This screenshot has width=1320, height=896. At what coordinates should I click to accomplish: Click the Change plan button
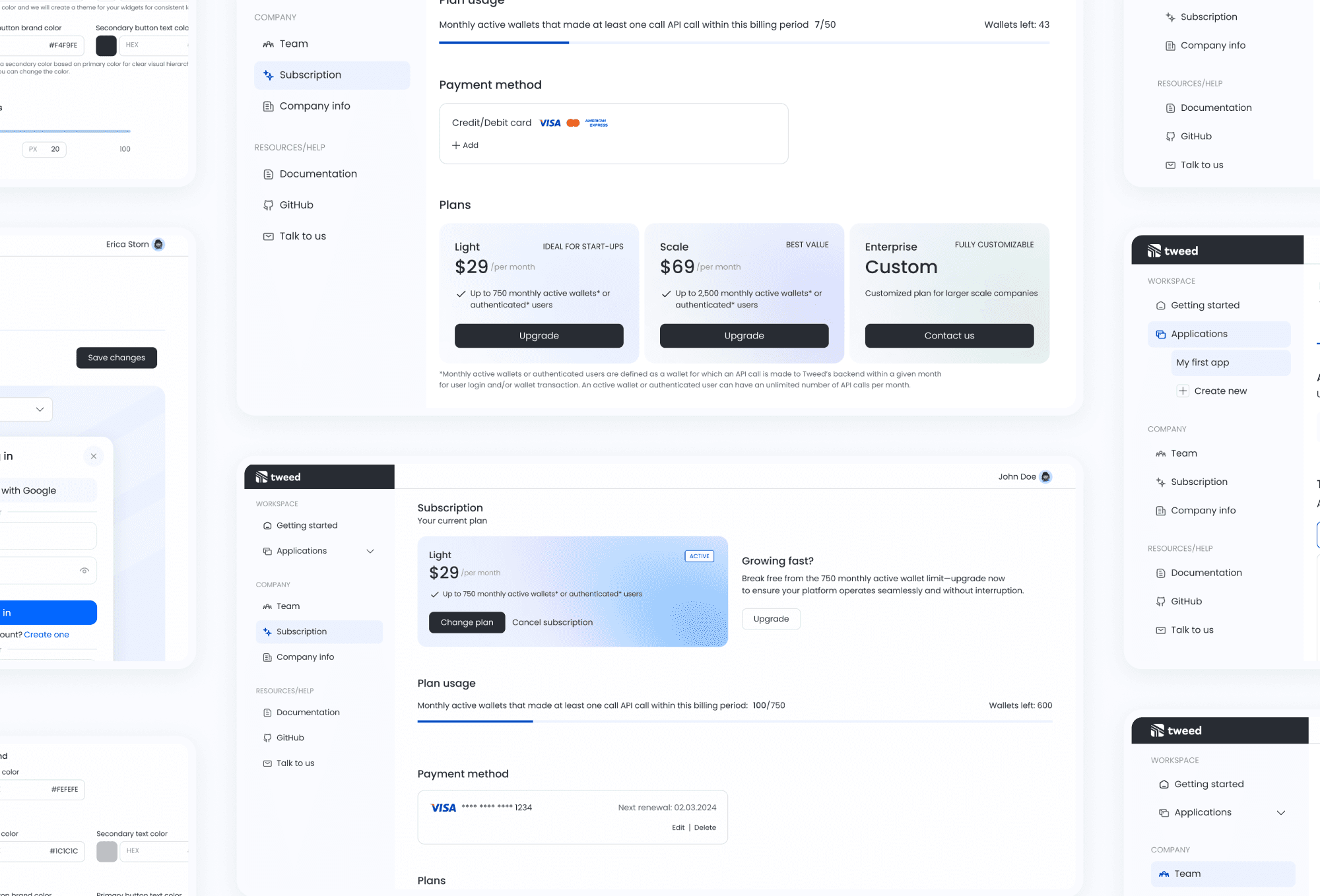[x=467, y=623]
